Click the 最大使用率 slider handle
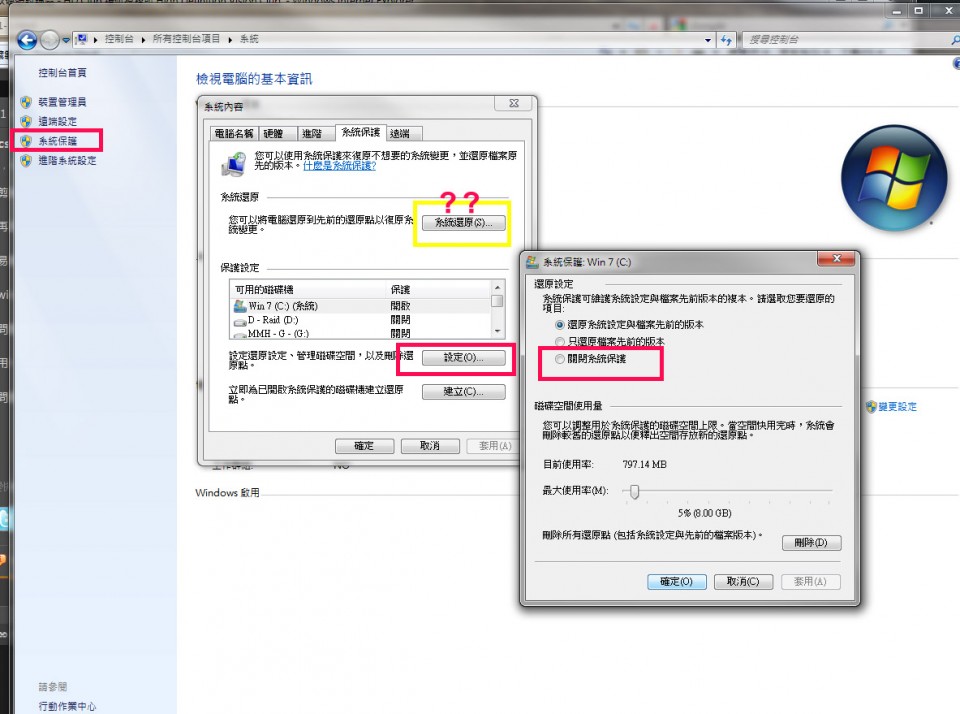Image resolution: width=960 pixels, height=714 pixels. (x=634, y=490)
